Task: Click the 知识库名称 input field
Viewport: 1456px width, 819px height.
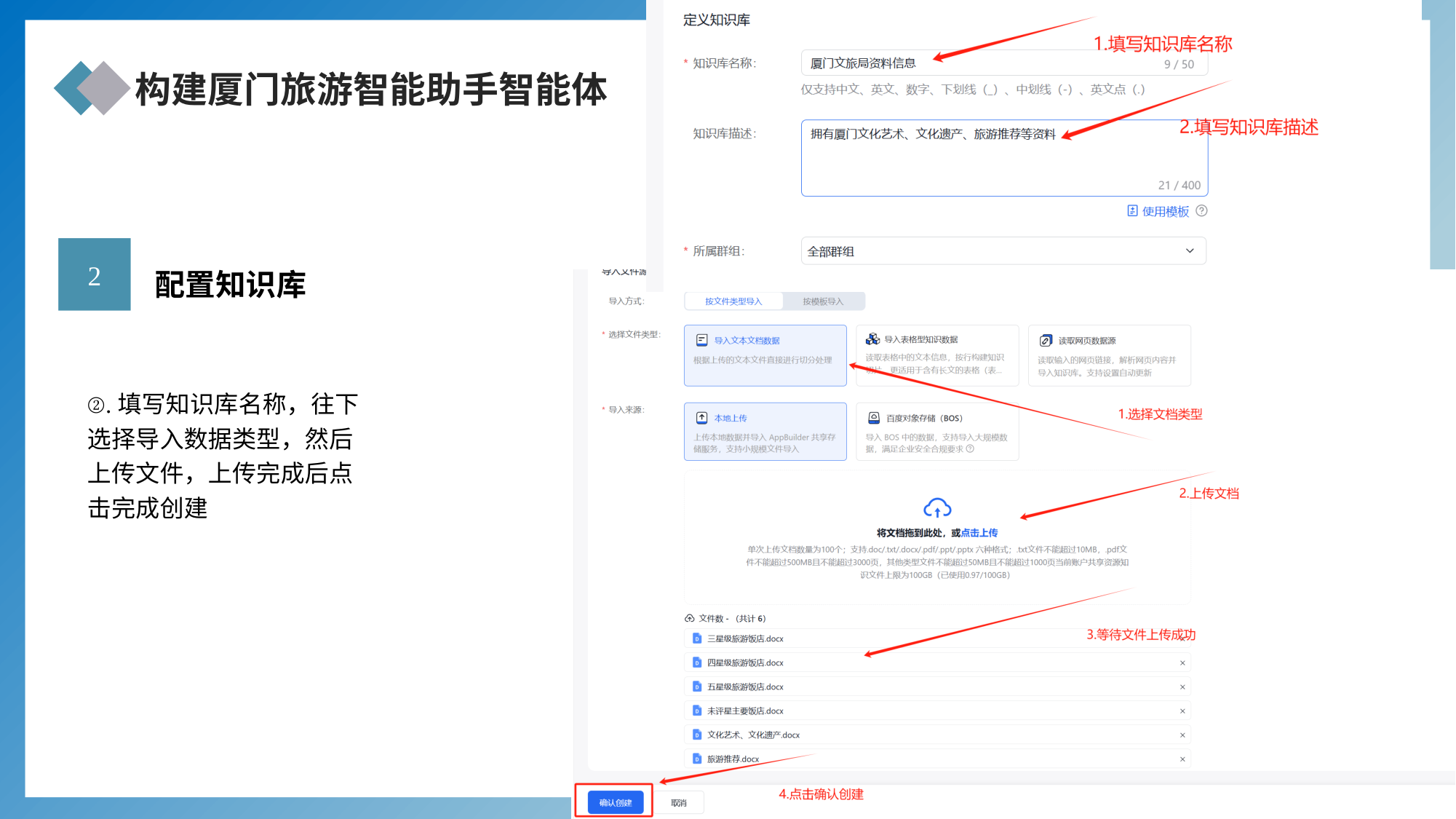Action: tap(1004, 63)
